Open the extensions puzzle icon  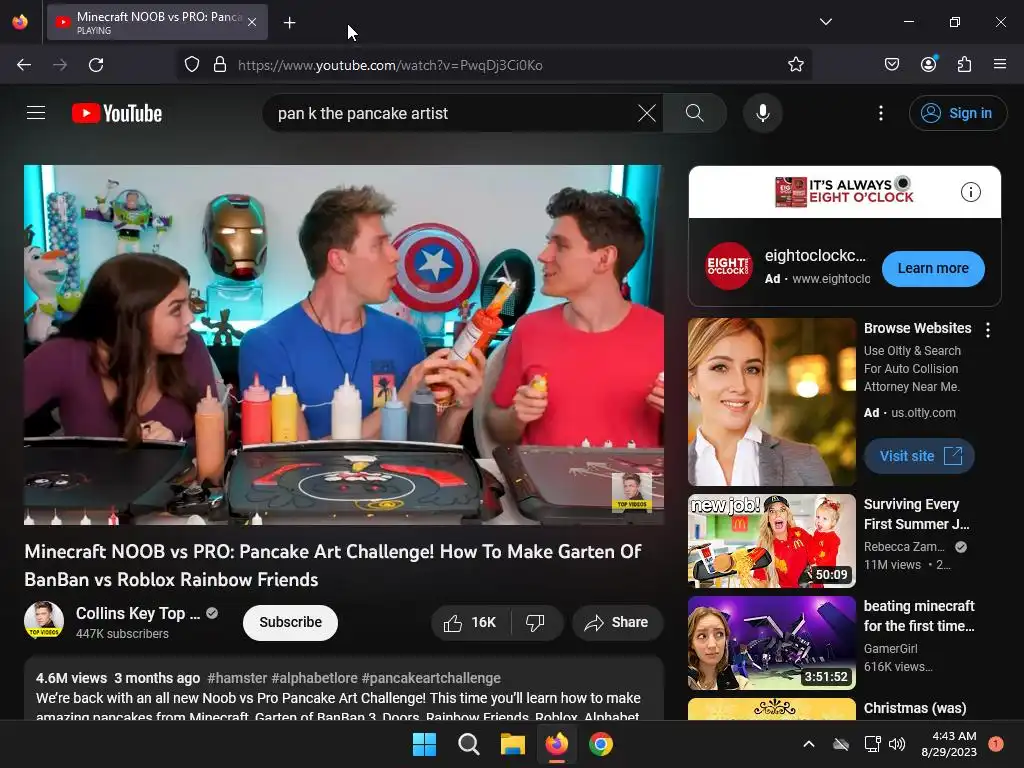point(964,64)
